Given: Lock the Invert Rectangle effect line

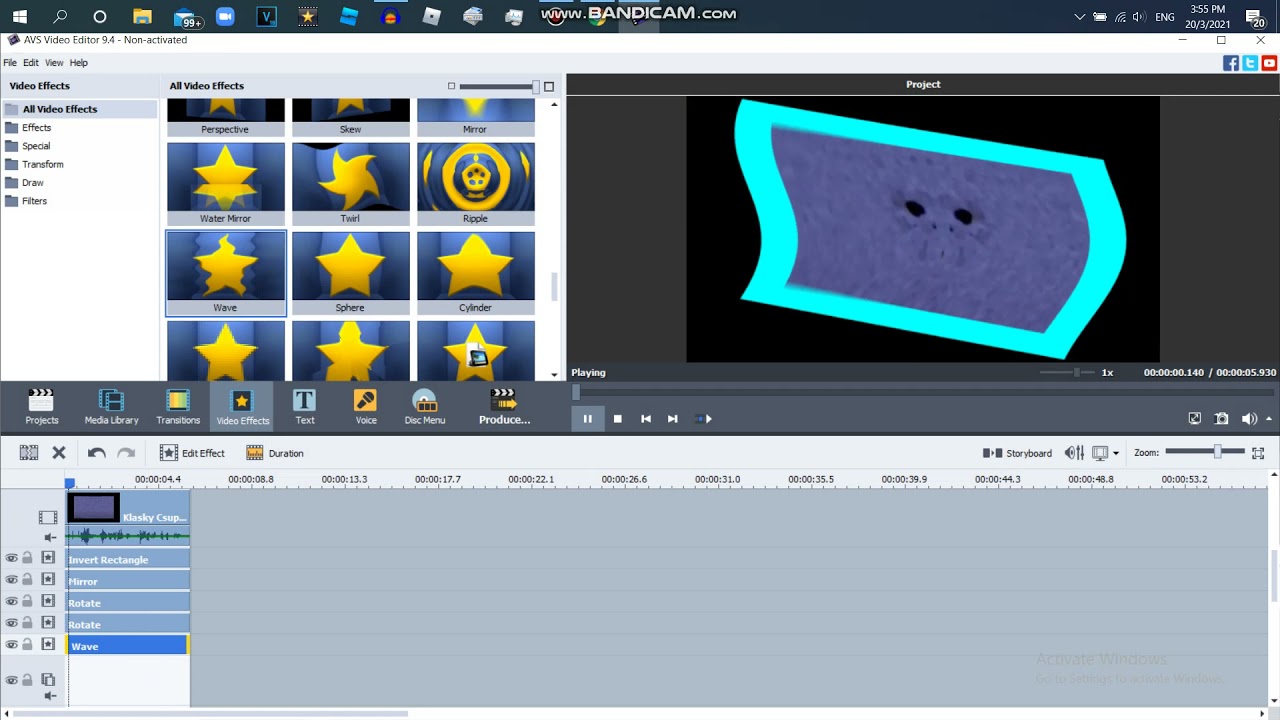Looking at the screenshot, I should [28, 558].
